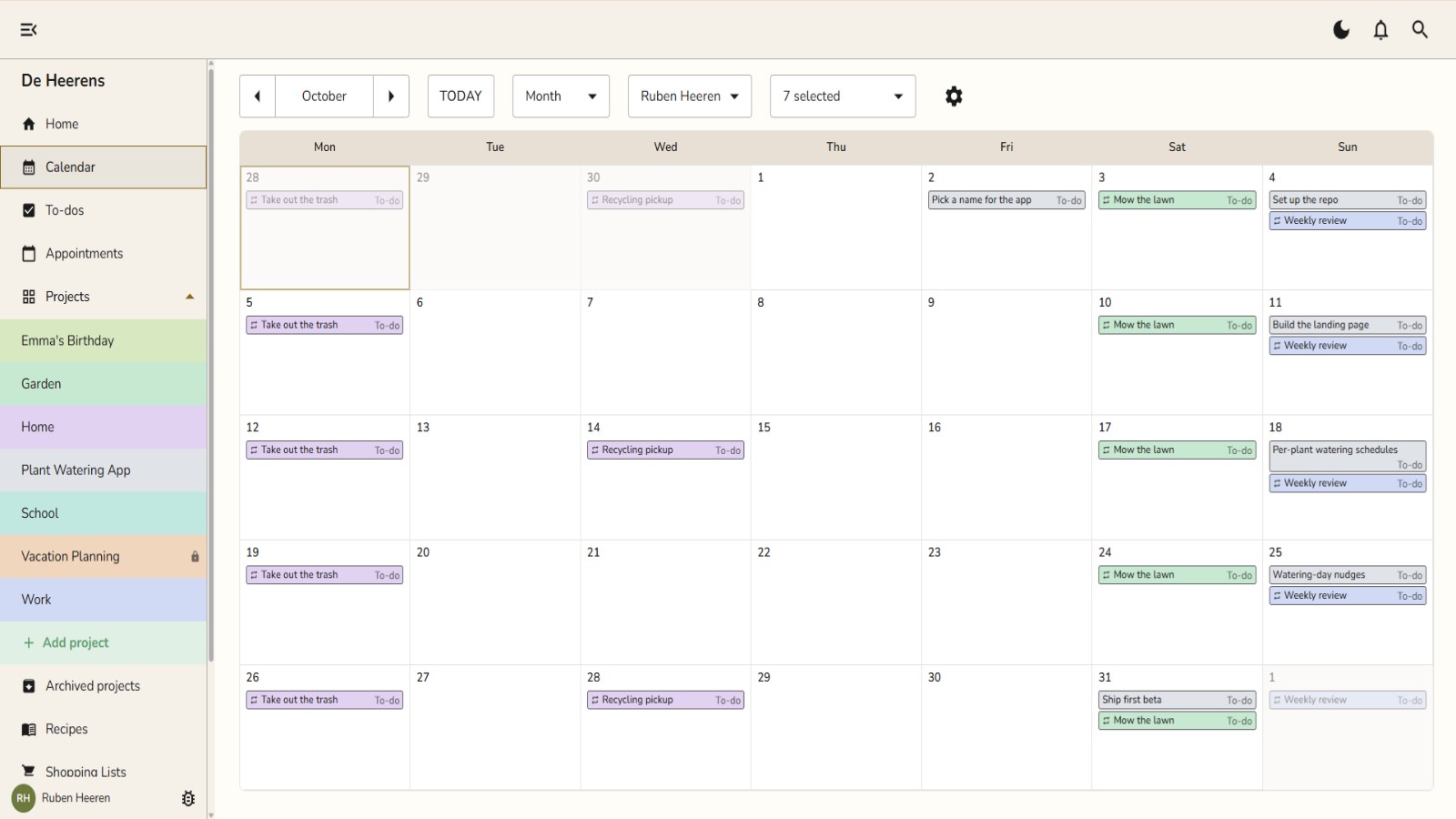
Task: Go to previous month arrow
Action: click(x=258, y=96)
